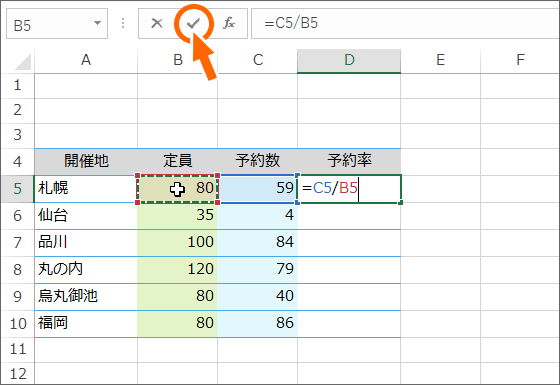Select row 1 header

coord(18,86)
